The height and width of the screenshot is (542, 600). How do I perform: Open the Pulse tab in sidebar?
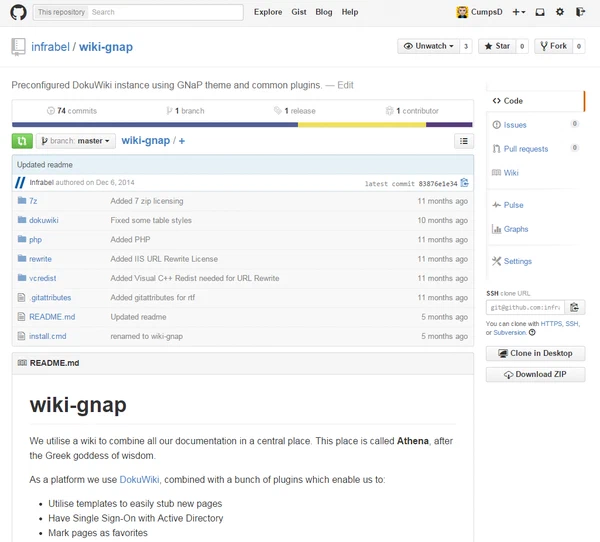click(513, 205)
